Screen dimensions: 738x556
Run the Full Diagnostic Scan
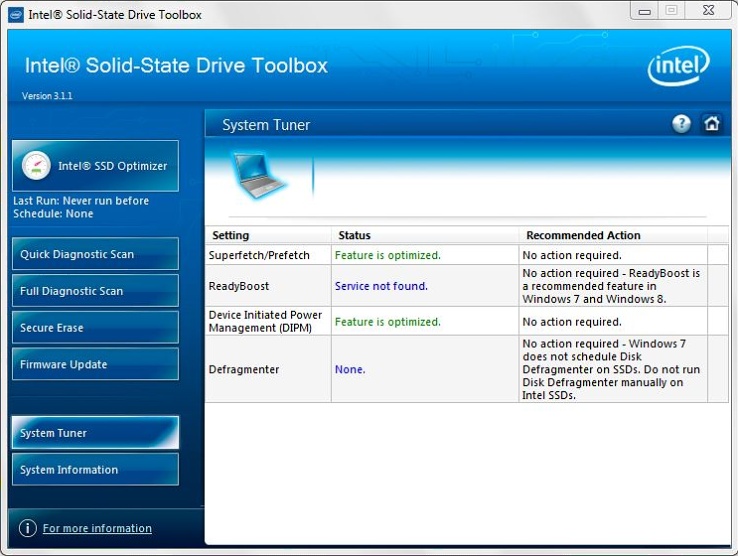pos(95,291)
